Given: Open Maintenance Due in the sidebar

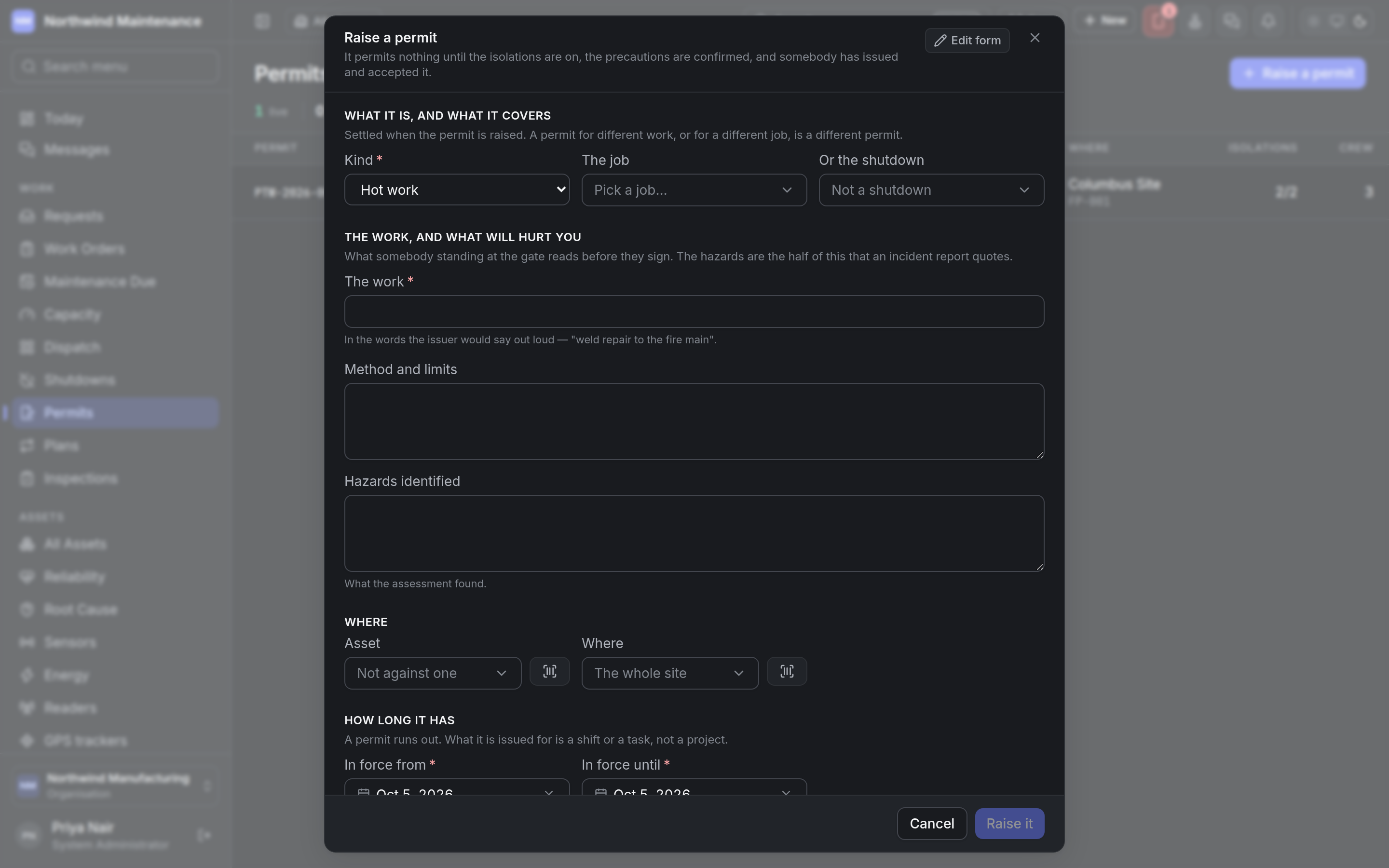Looking at the screenshot, I should (115, 282).
